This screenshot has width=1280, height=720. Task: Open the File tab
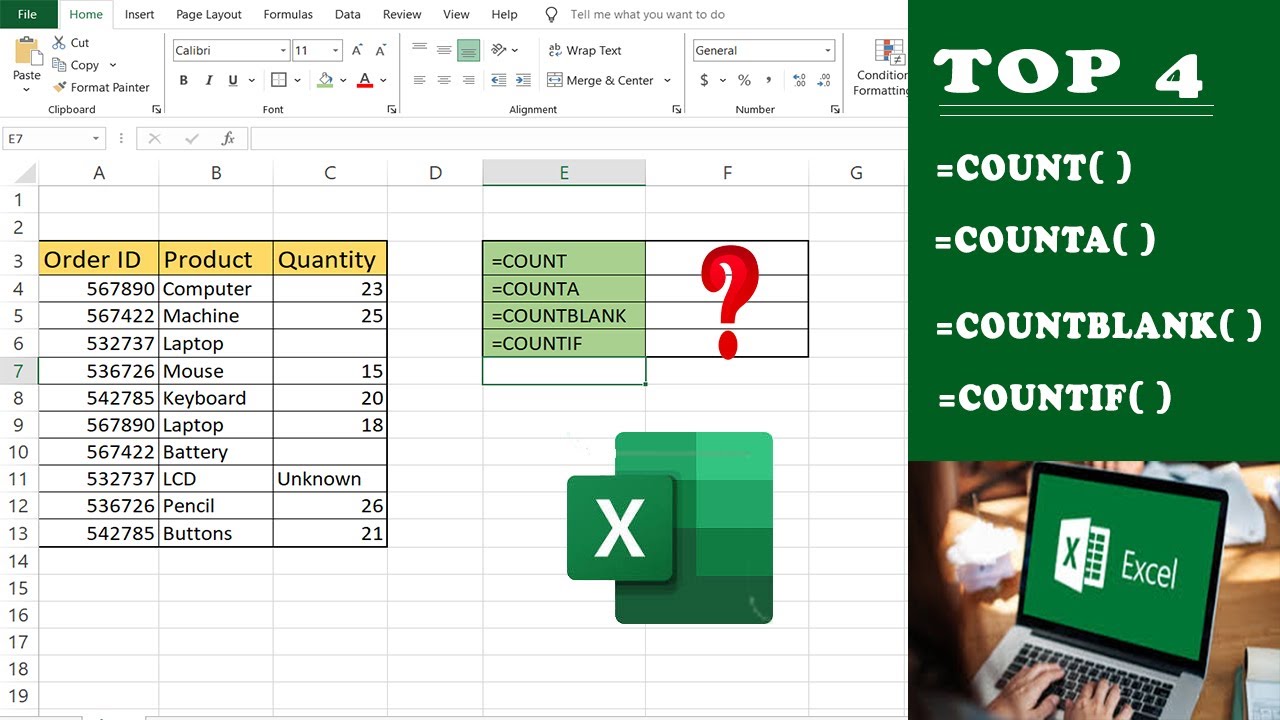(x=28, y=14)
